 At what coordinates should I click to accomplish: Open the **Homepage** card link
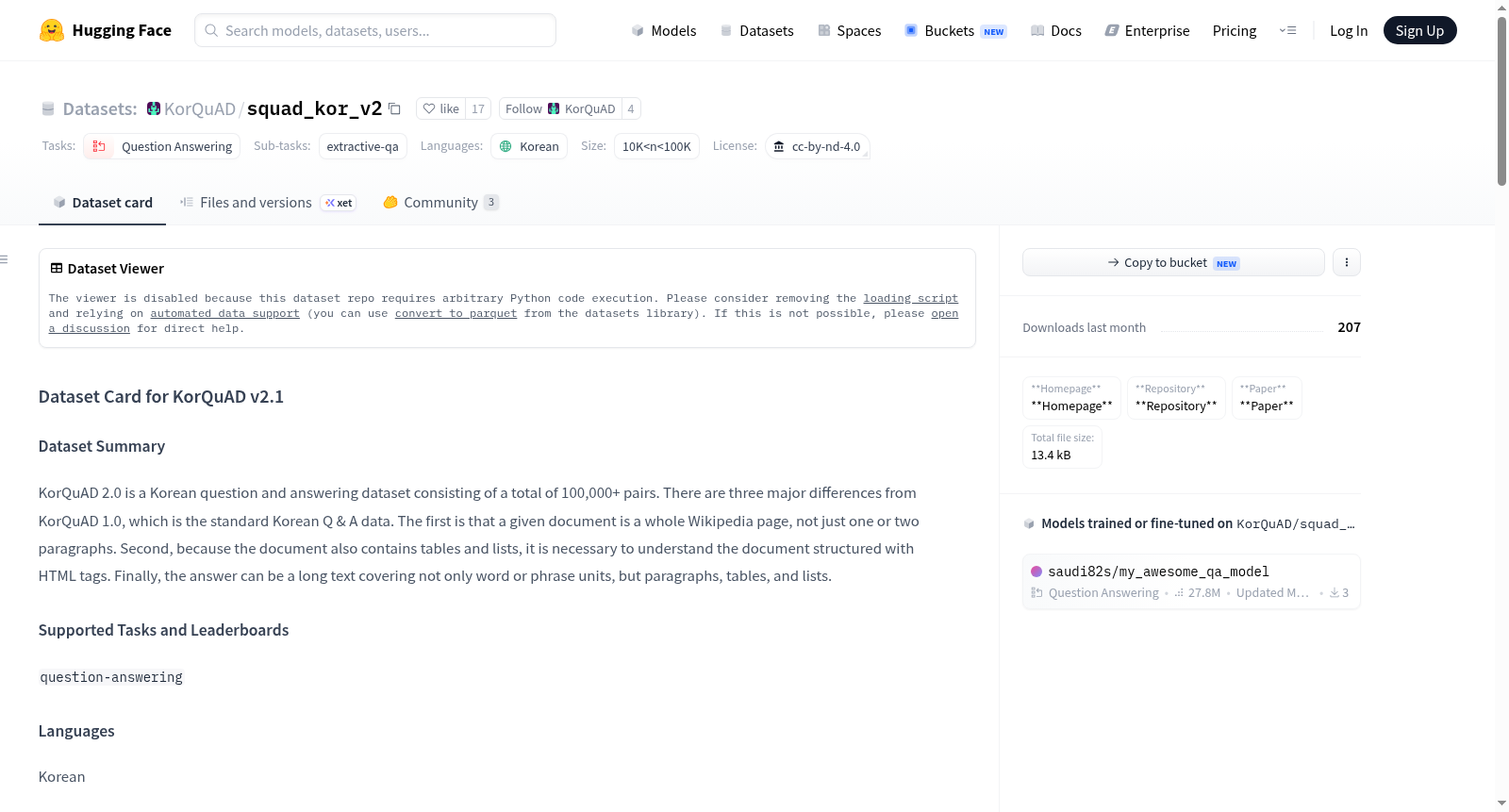point(1071,398)
